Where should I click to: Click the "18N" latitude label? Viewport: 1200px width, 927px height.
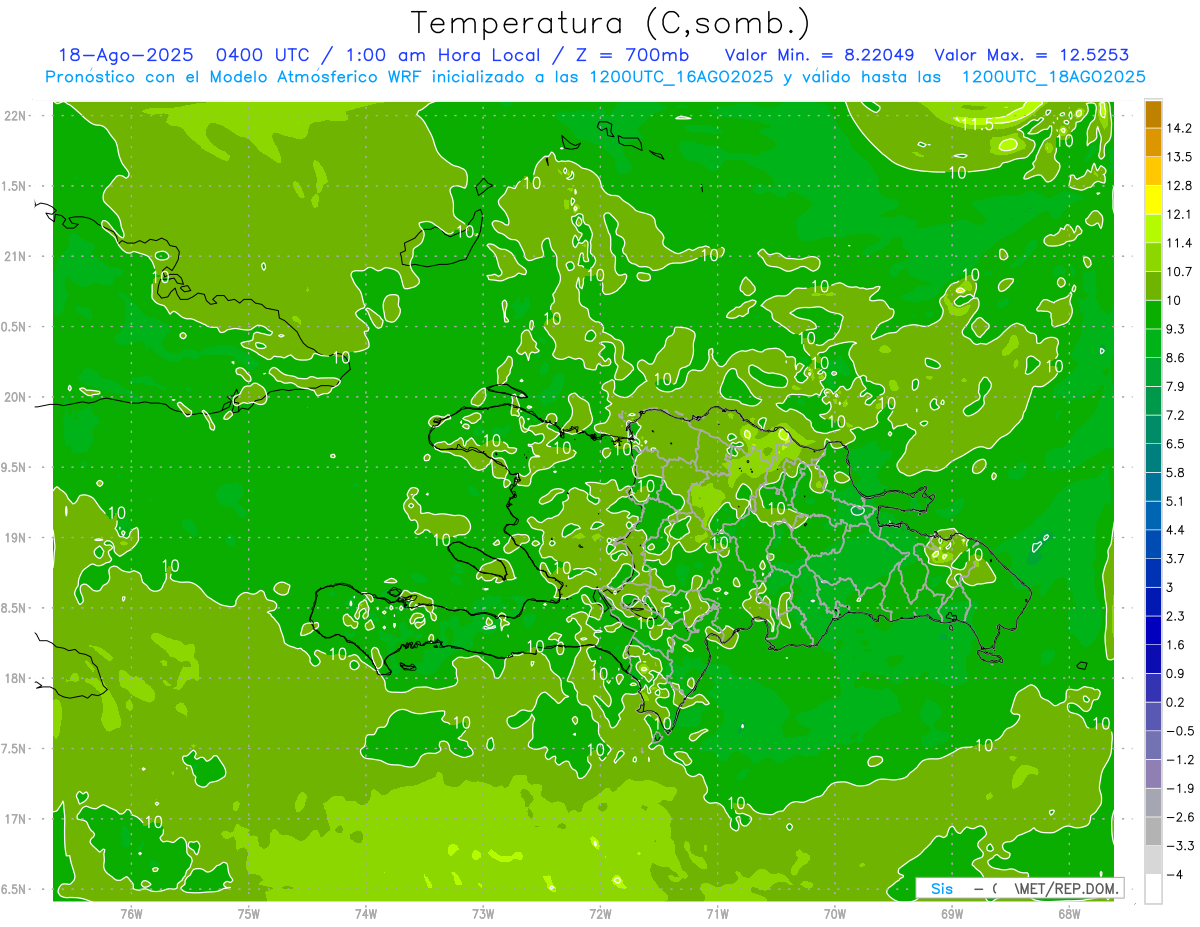(17, 679)
